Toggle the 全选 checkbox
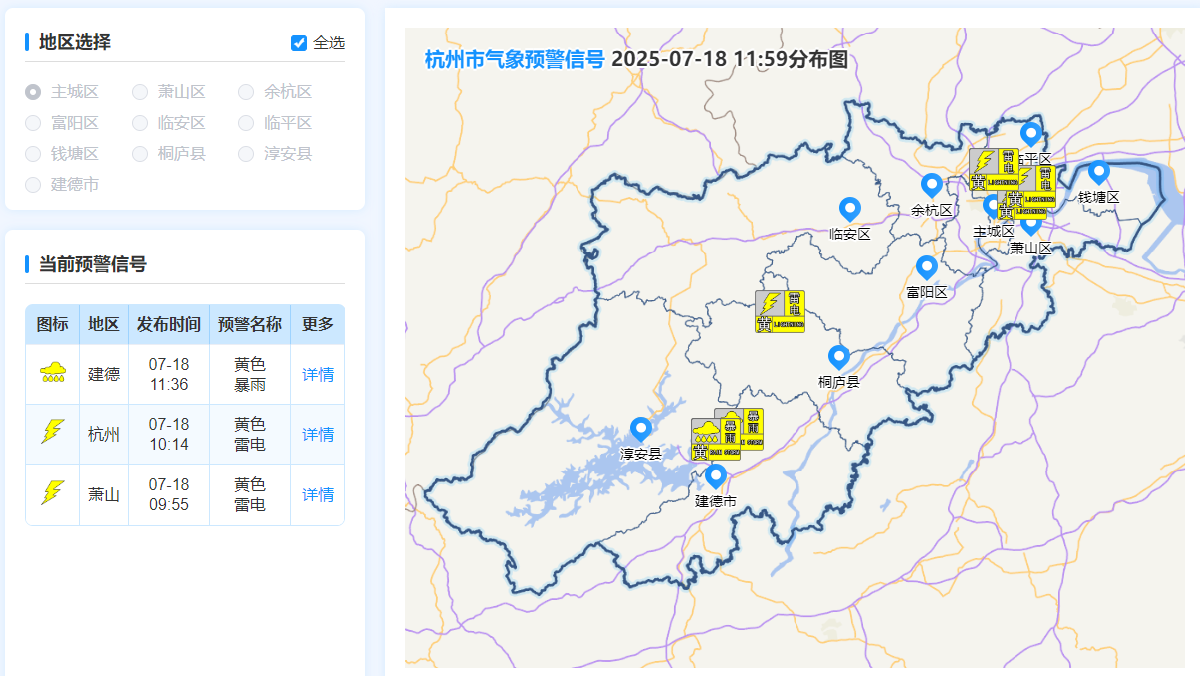The height and width of the screenshot is (676, 1200). pyautogui.click(x=299, y=43)
